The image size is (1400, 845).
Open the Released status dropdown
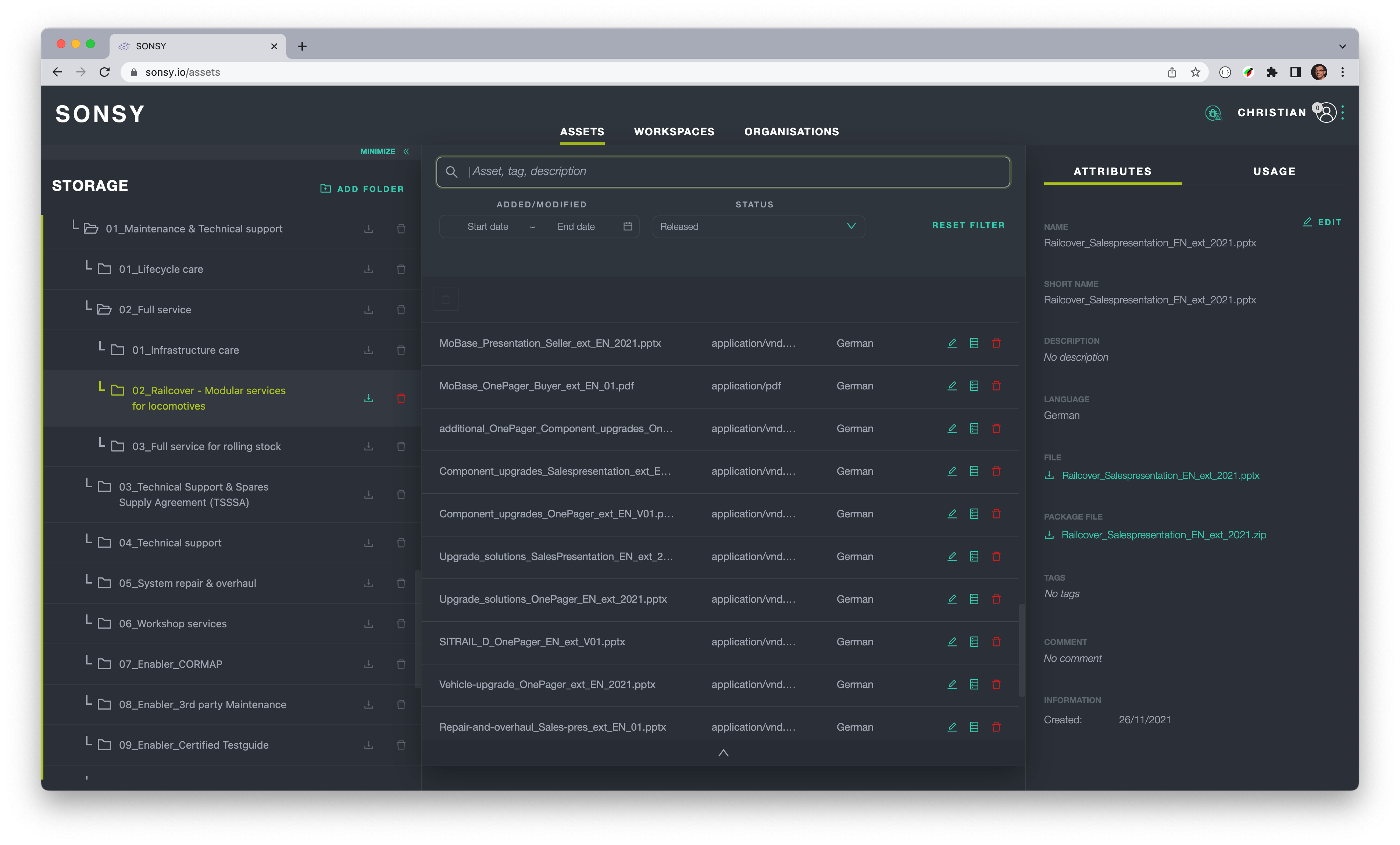[x=758, y=226]
